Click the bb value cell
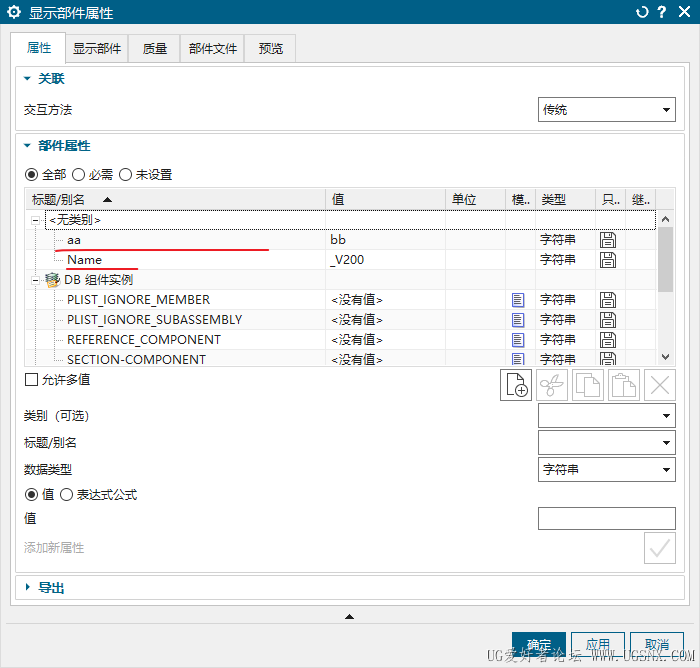This screenshot has width=700, height=668. 386,240
